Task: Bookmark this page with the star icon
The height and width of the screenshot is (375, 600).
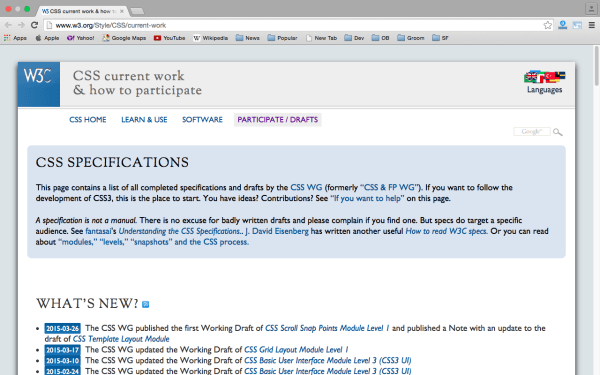Action: (x=548, y=25)
